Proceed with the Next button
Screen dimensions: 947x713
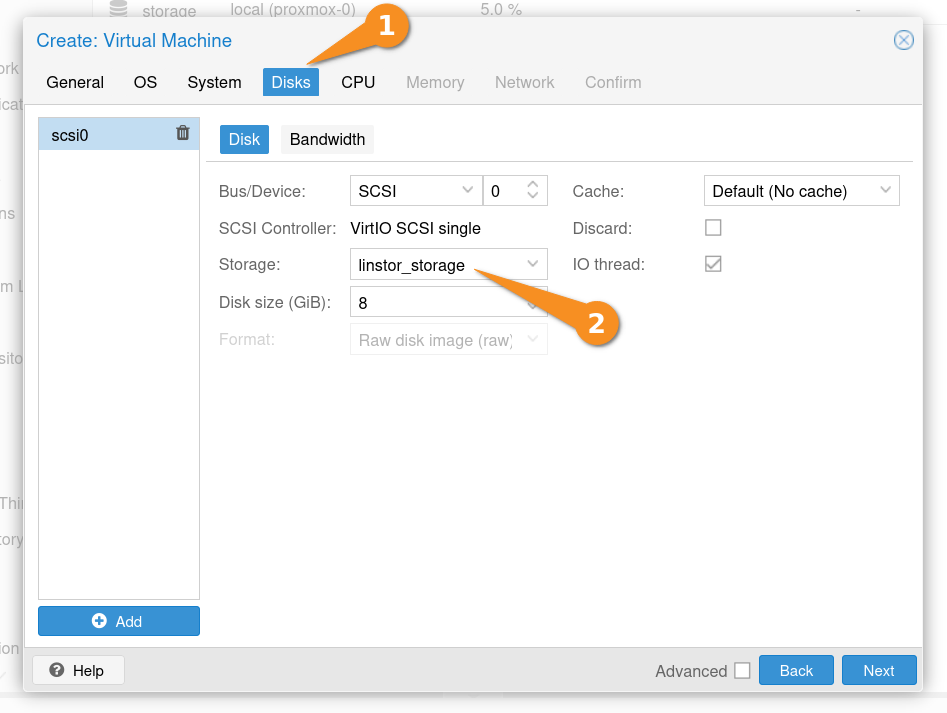point(879,670)
